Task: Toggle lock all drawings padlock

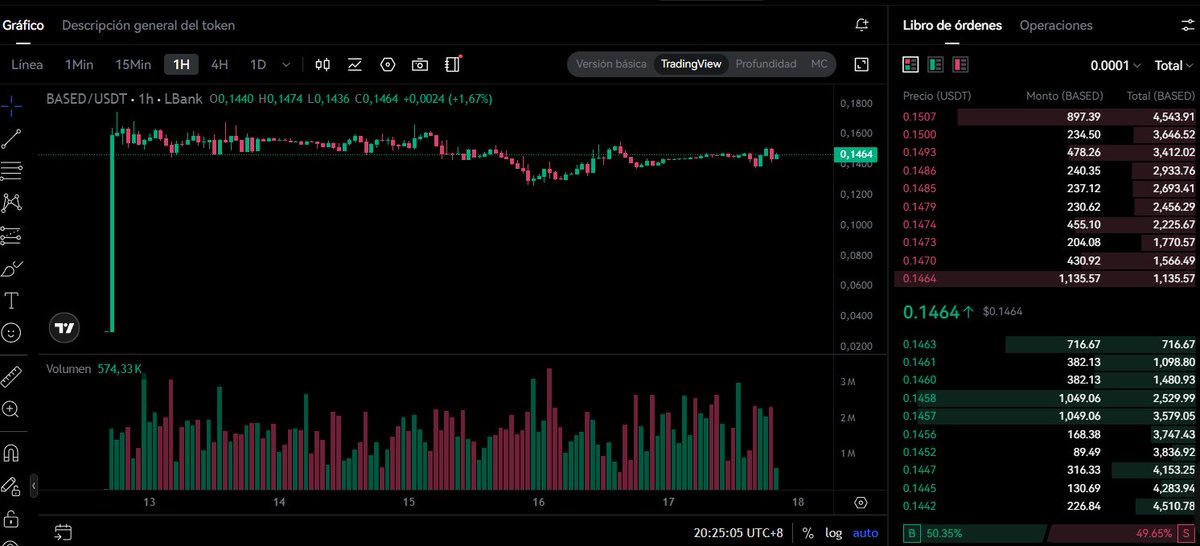Action: click(12, 519)
